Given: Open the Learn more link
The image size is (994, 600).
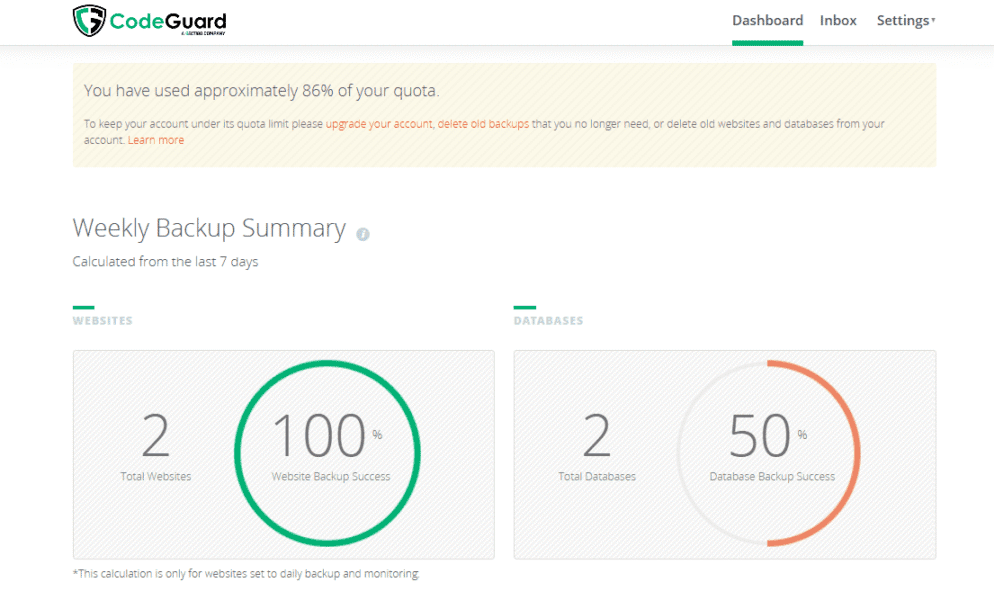Looking at the screenshot, I should click(156, 140).
